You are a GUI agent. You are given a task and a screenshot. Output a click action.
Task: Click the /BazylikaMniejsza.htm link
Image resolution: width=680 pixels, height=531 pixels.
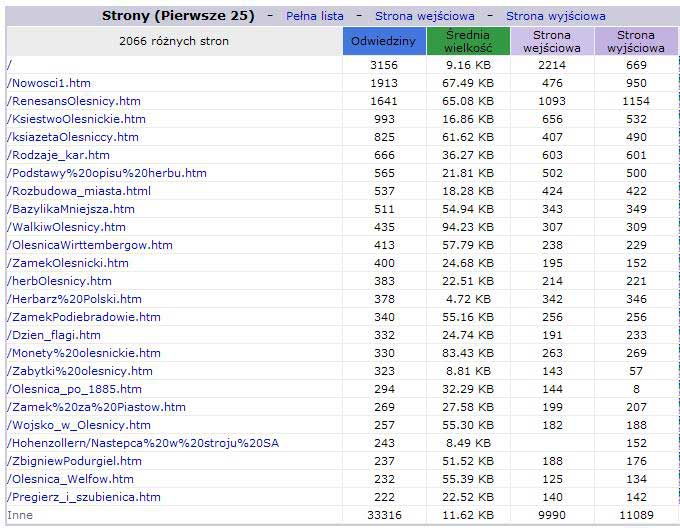coord(70,209)
